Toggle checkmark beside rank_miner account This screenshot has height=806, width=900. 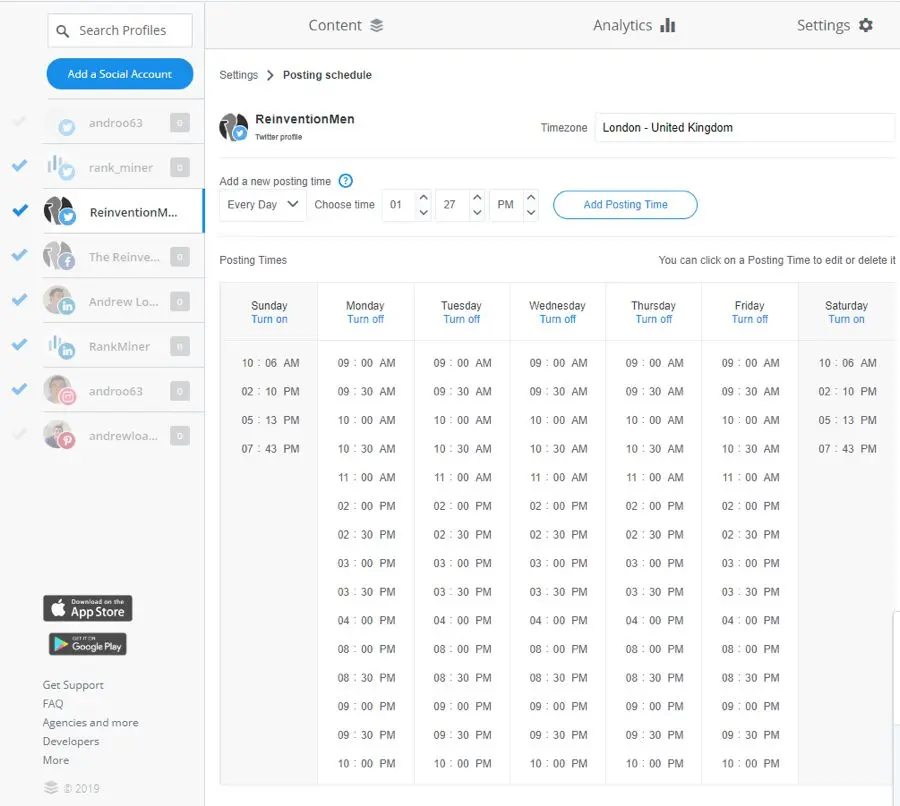pos(19,166)
